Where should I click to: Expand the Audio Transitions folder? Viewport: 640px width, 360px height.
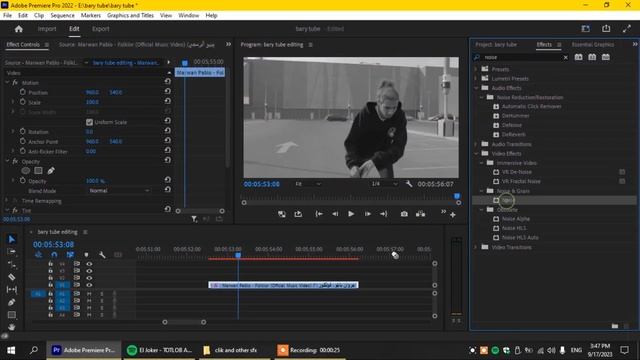pyautogui.click(x=476, y=144)
